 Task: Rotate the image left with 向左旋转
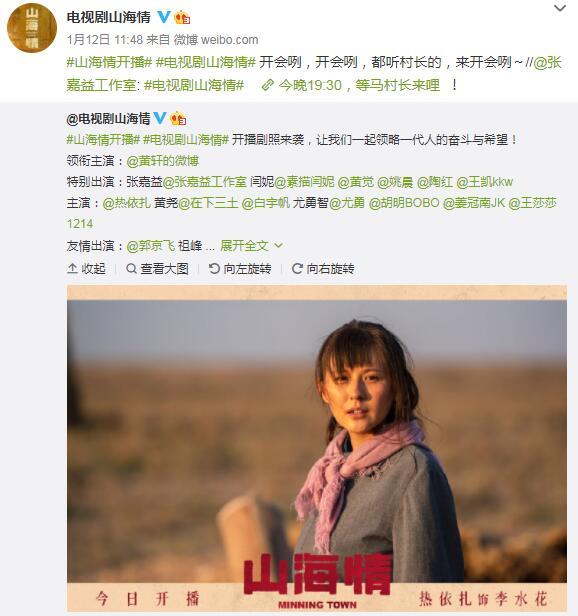tap(240, 269)
